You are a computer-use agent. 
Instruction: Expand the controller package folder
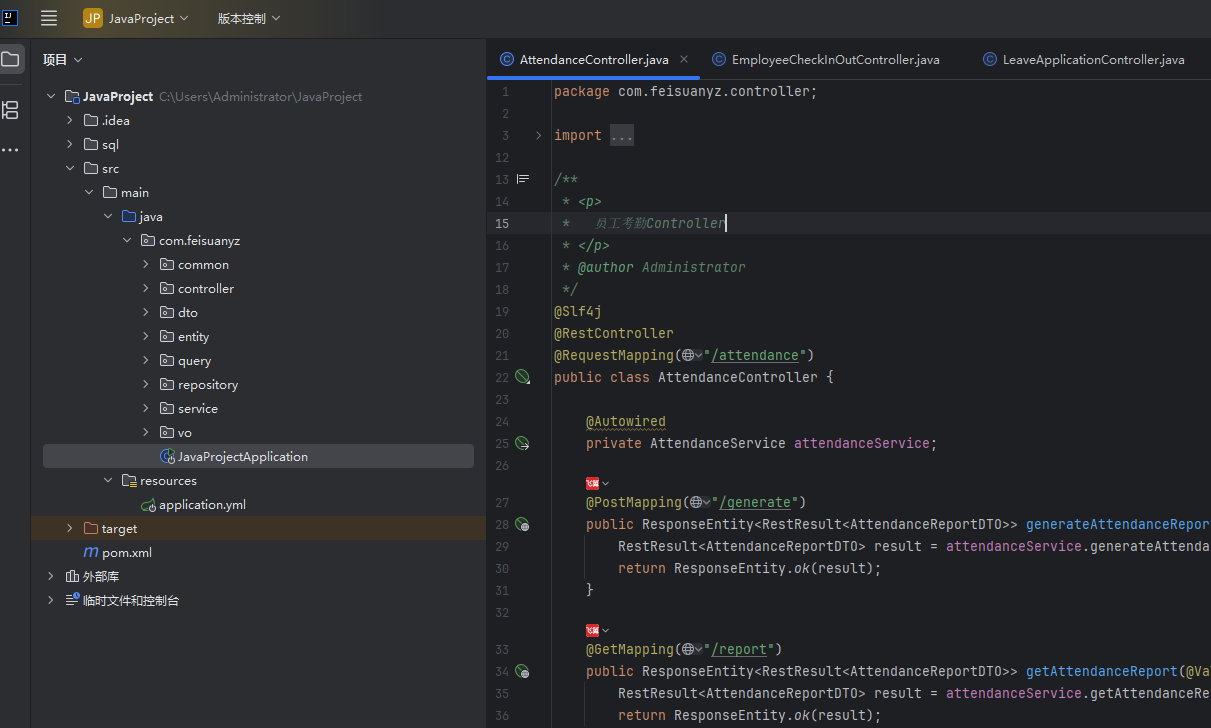(146, 289)
